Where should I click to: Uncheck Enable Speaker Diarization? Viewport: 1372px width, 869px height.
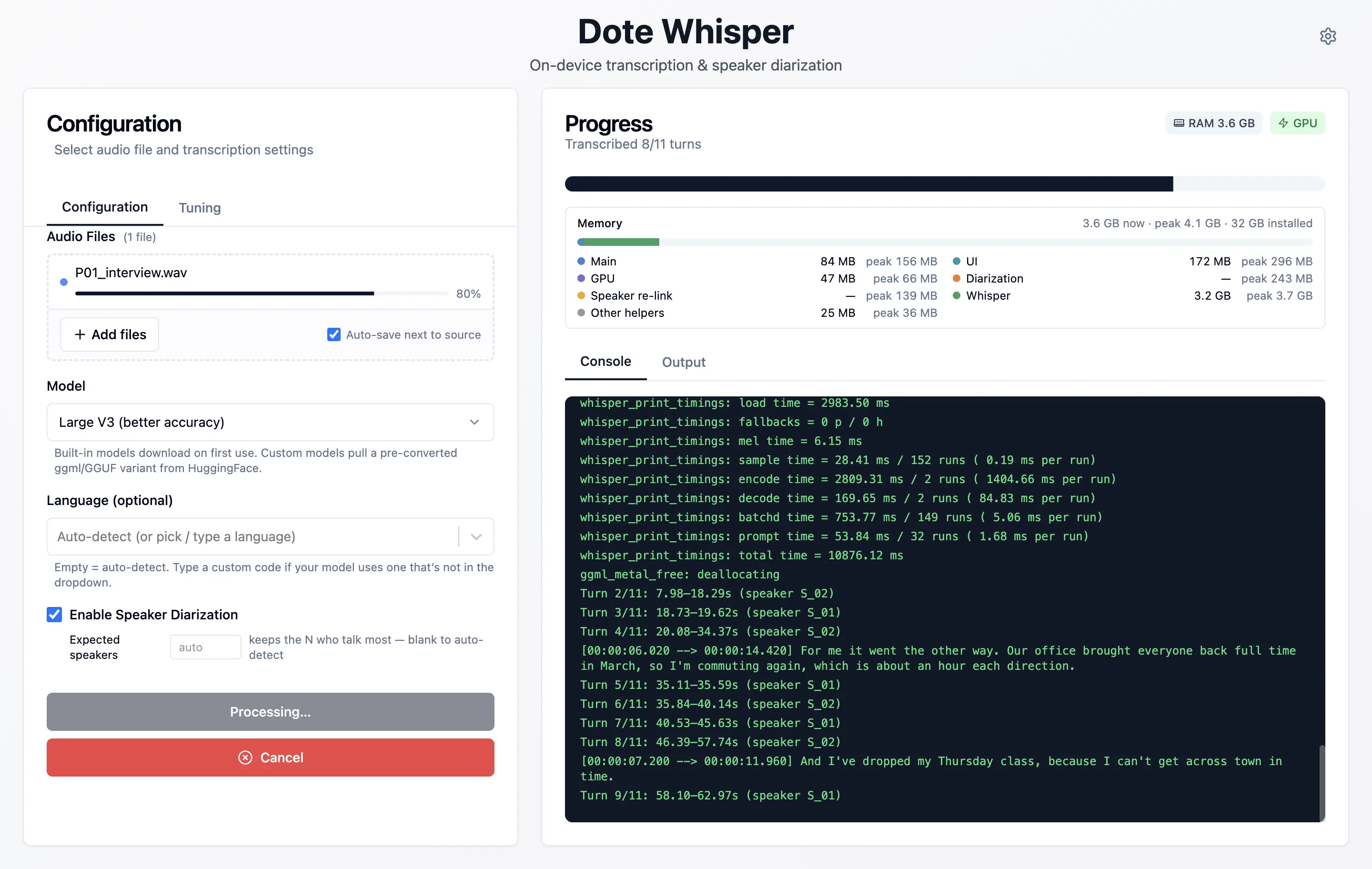pyautogui.click(x=54, y=614)
